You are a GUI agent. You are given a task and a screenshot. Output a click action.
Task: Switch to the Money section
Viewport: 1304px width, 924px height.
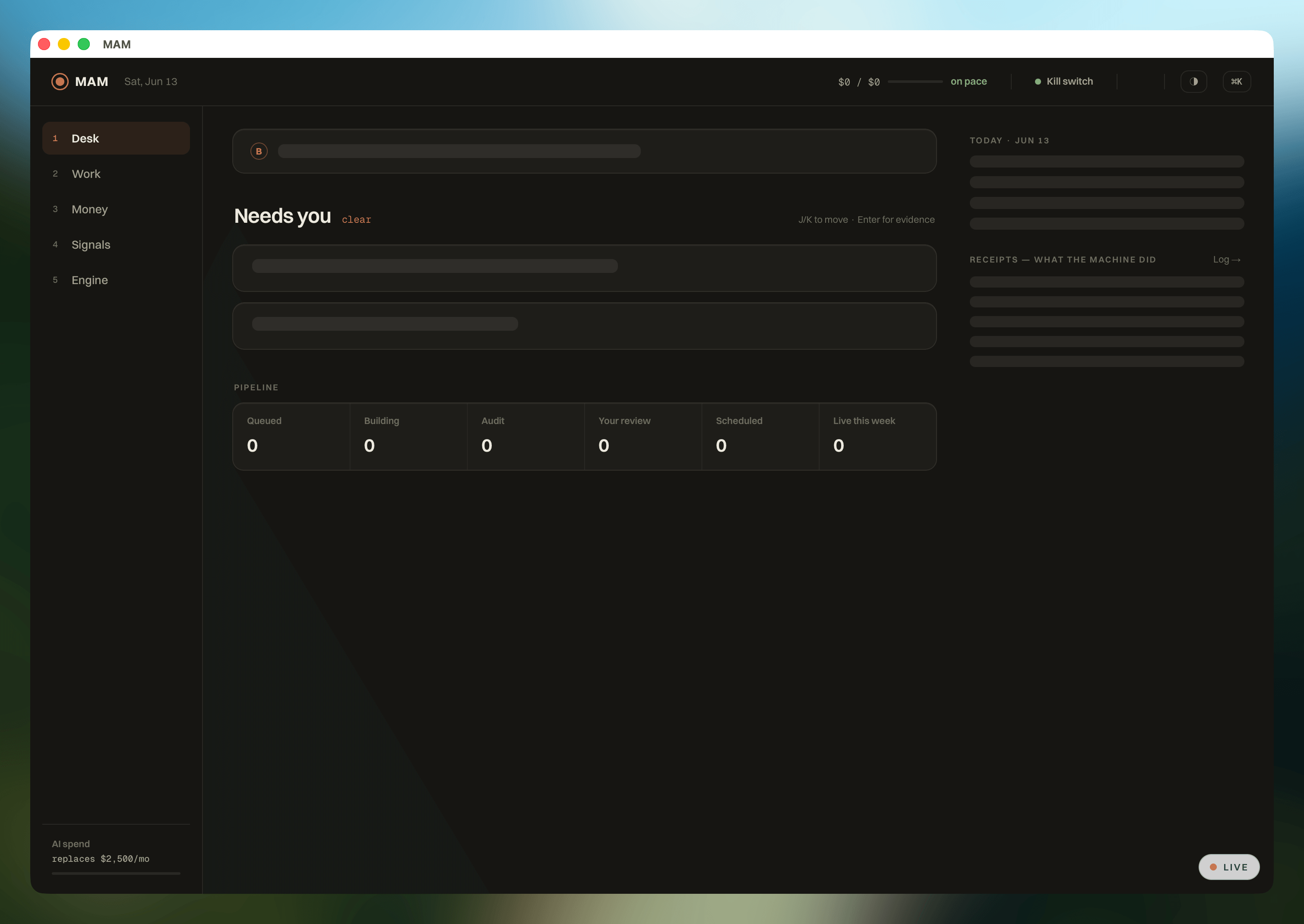(x=116, y=209)
